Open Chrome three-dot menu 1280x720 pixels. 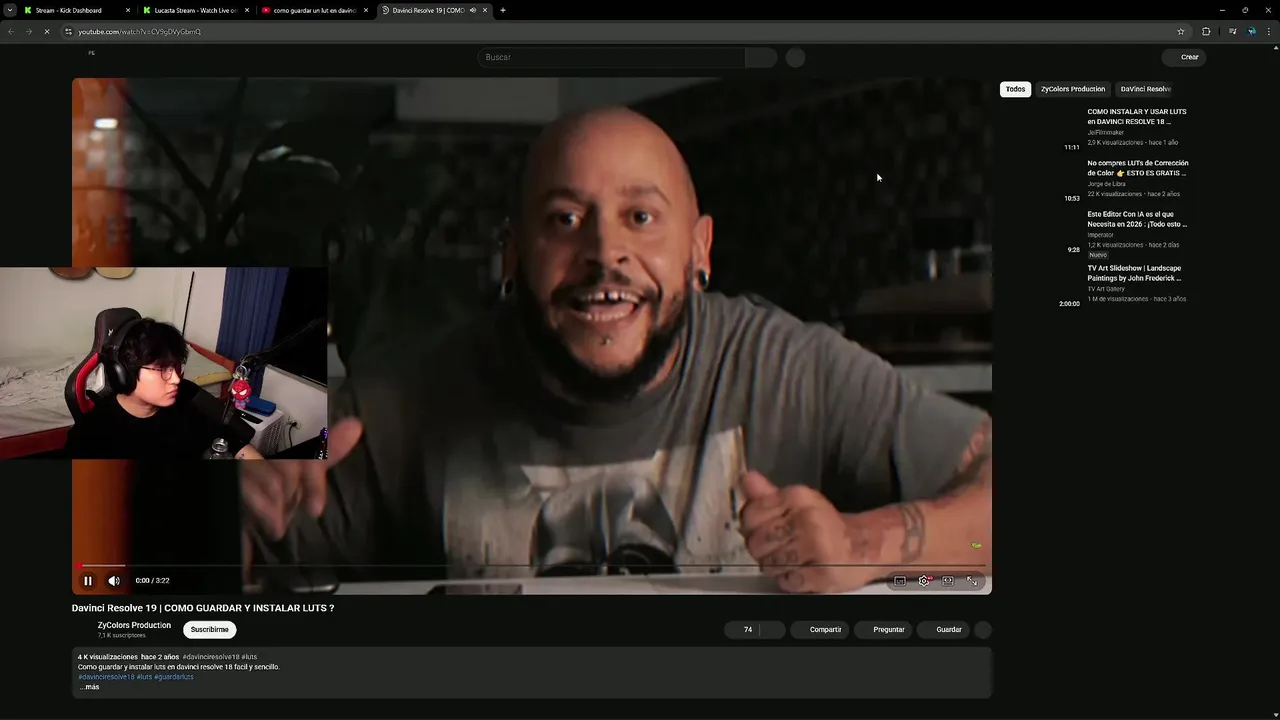pyautogui.click(x=1270, y=31)
